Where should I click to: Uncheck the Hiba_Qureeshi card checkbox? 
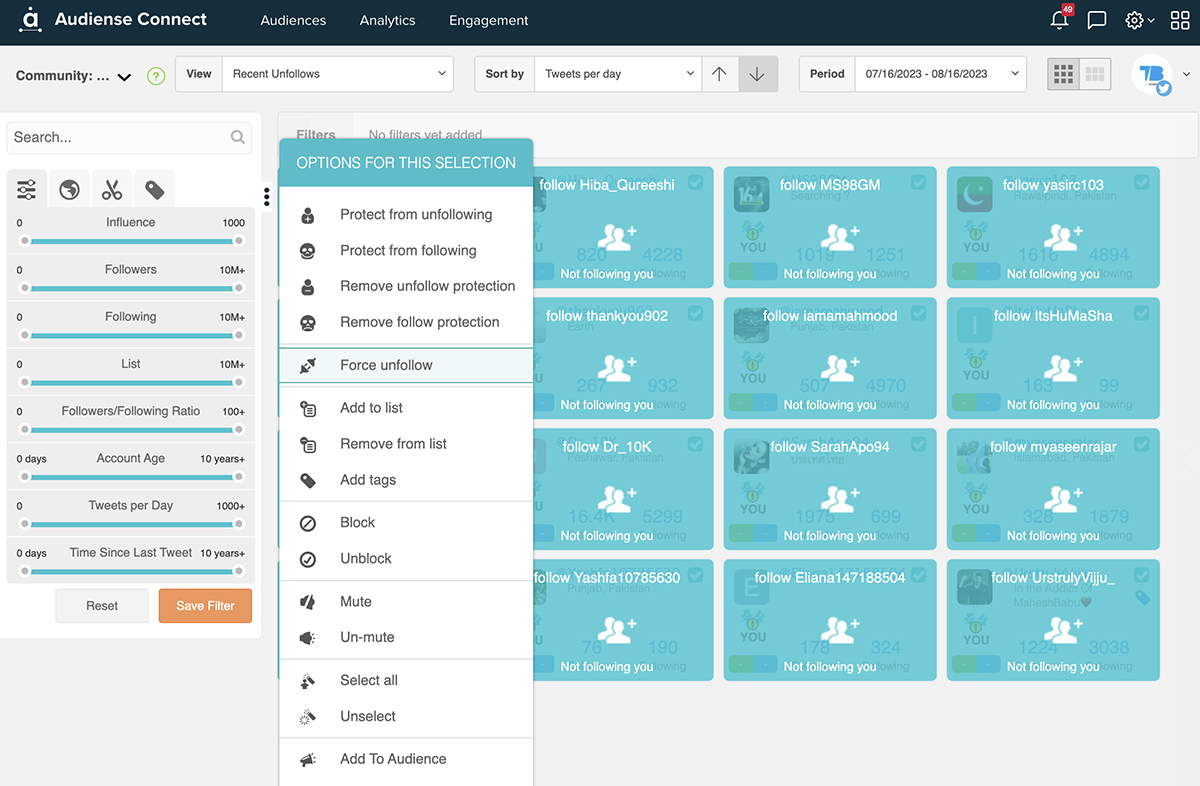tap(695, 182)
